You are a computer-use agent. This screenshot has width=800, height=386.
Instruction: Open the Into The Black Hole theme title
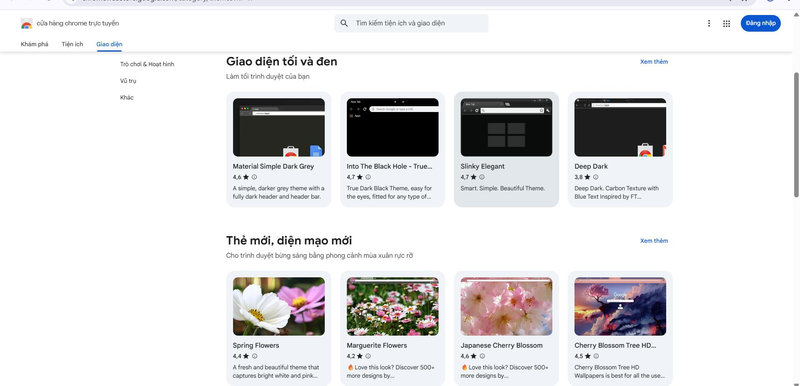coord(389,167)
